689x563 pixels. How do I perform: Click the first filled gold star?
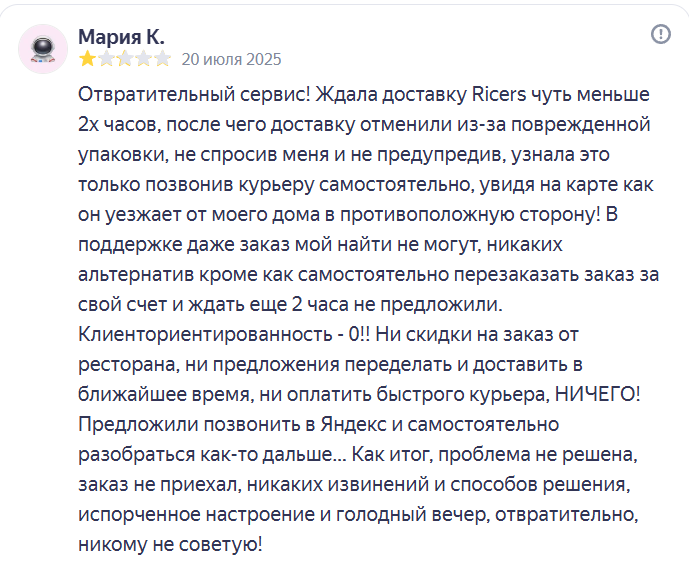pyautogui.click(x=88, y=58)
